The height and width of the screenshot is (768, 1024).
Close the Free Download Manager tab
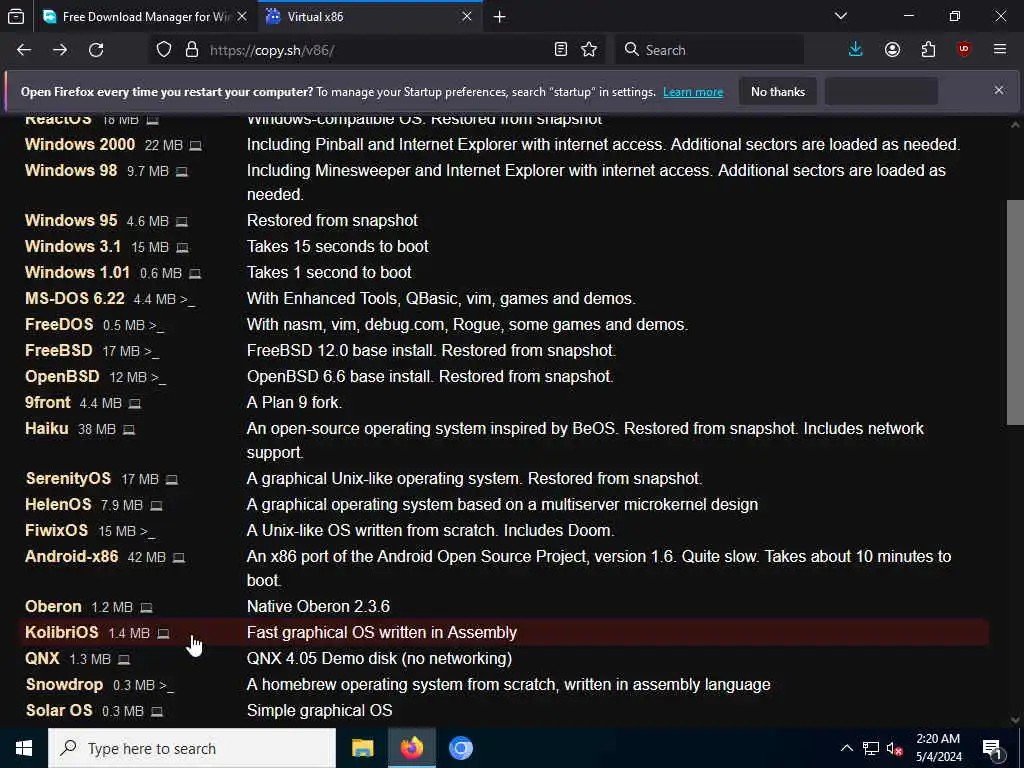(242, 17)
